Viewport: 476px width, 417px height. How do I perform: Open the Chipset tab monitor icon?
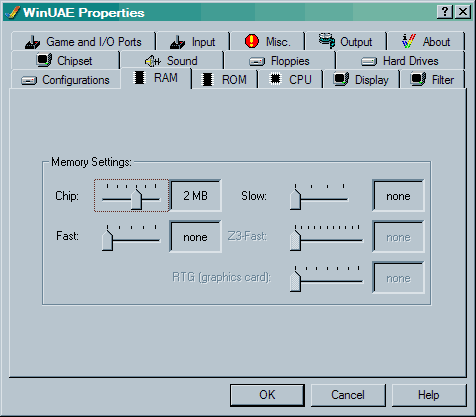point(44,60)
